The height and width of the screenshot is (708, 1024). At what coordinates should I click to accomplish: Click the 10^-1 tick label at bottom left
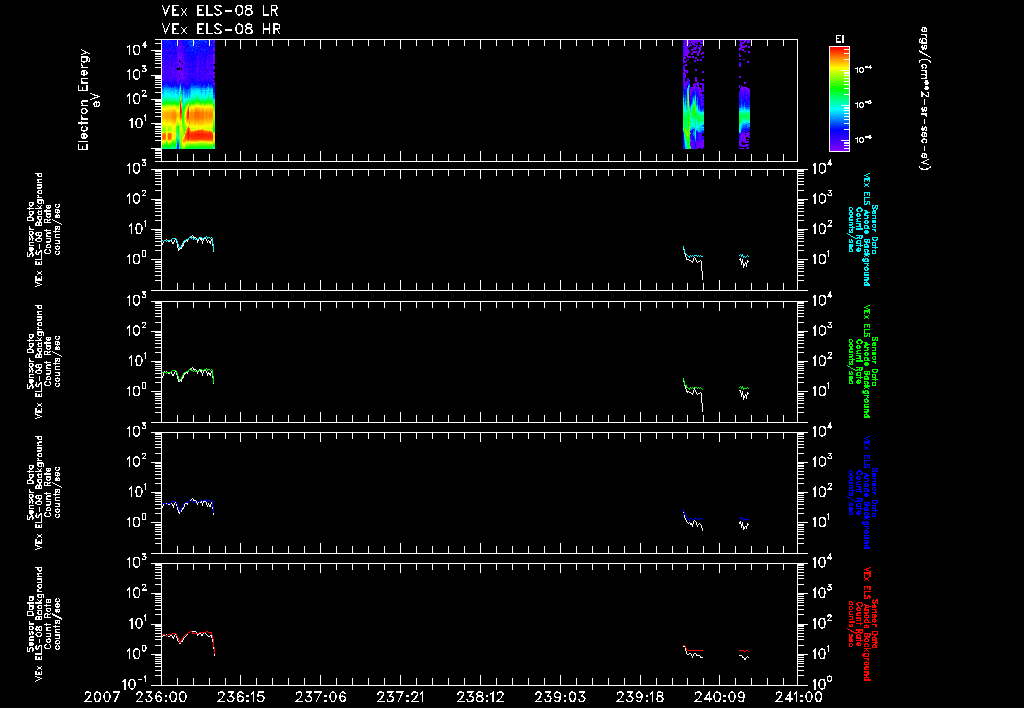click(x=138, y=683)
